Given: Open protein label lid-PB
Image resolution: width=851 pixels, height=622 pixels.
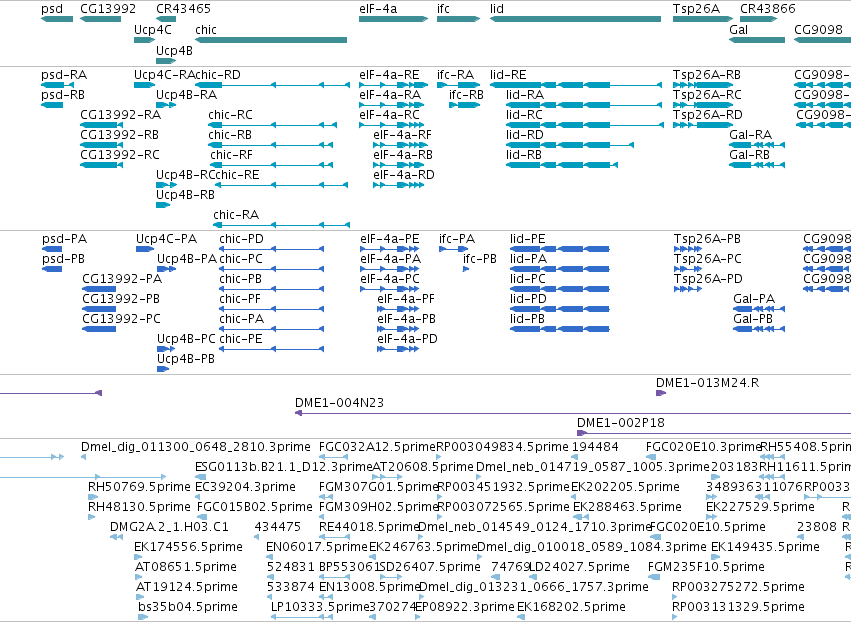Looking at the screenshot, I should pyautogui.click(x=527, y=319).
